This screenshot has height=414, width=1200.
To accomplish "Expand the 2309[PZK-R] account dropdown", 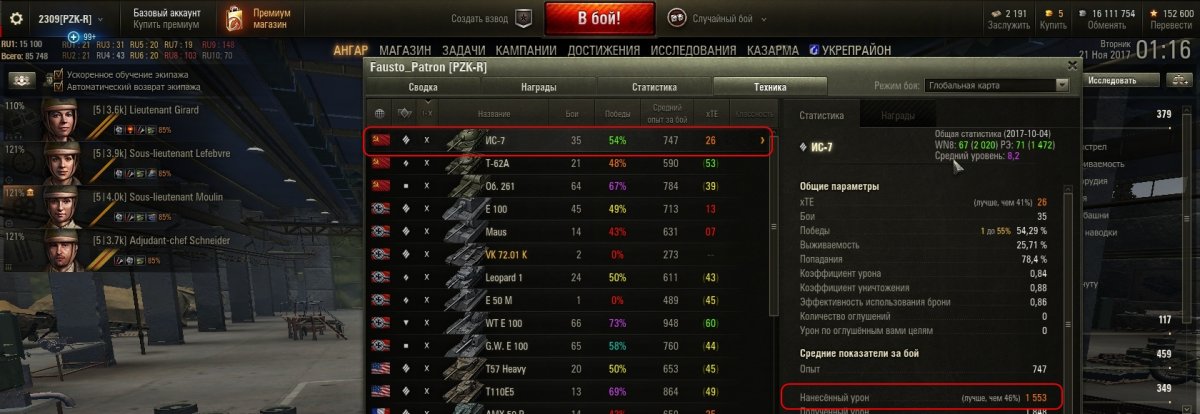I will pos(101,18).
